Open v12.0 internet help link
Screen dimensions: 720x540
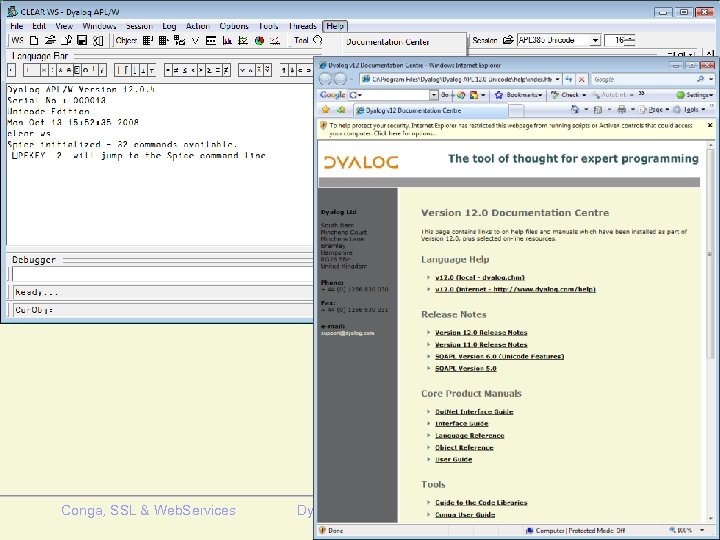pyautogui.click(x=515, y=289)
